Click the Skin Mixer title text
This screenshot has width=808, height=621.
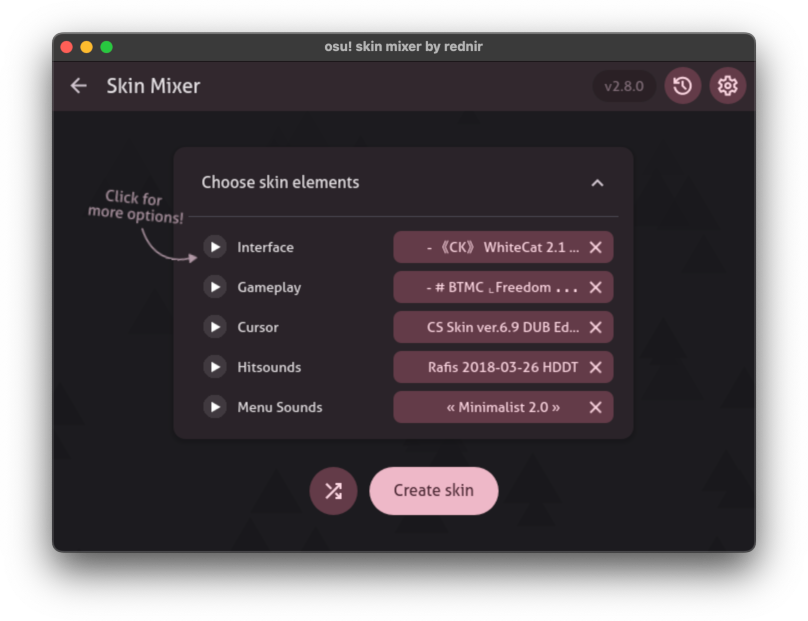153,86
